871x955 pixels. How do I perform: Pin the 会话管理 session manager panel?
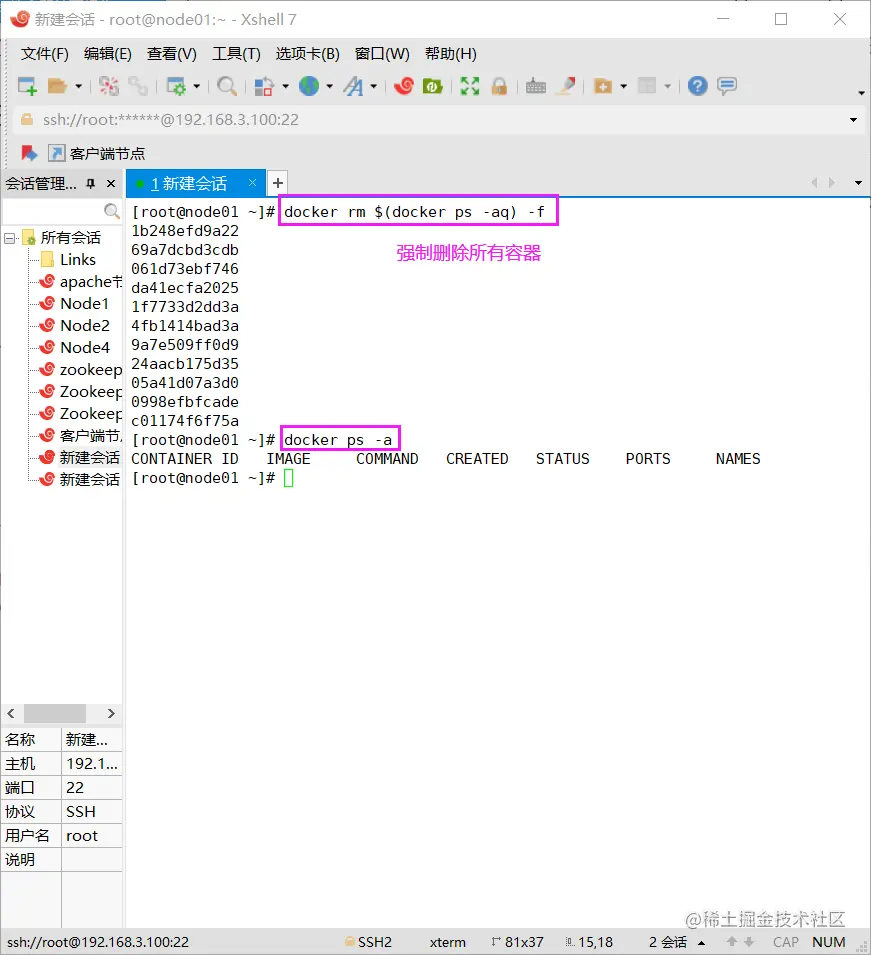click(x=91, y=183)
